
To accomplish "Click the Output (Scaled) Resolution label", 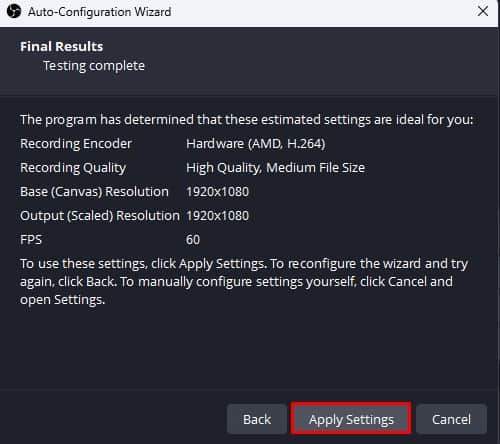I will [100, 216].
